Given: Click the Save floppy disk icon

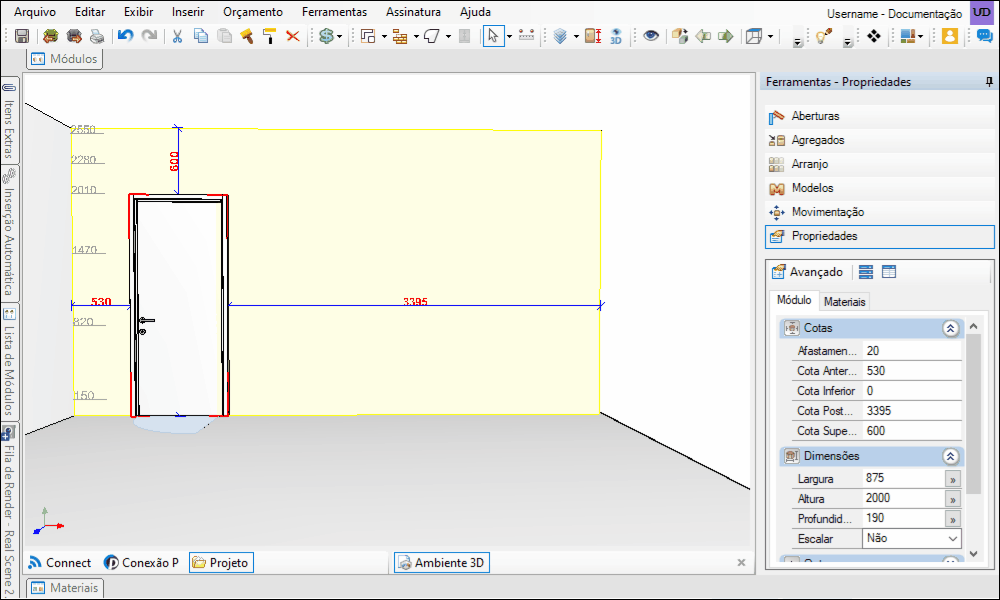Looking at the screenshot, I should 22,36.
